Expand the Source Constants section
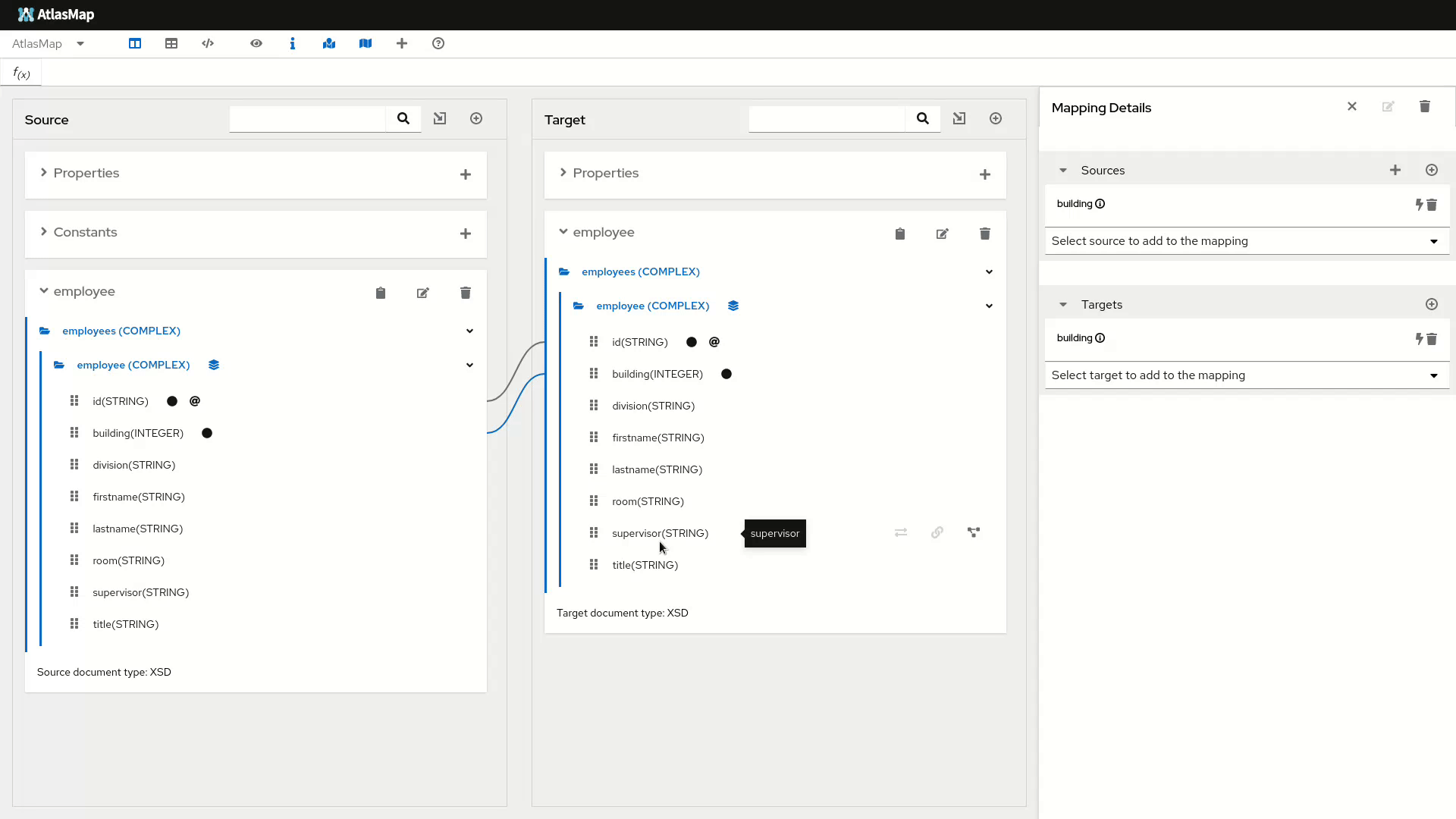This screenshot has width=1456, height=819. (44, 232)
